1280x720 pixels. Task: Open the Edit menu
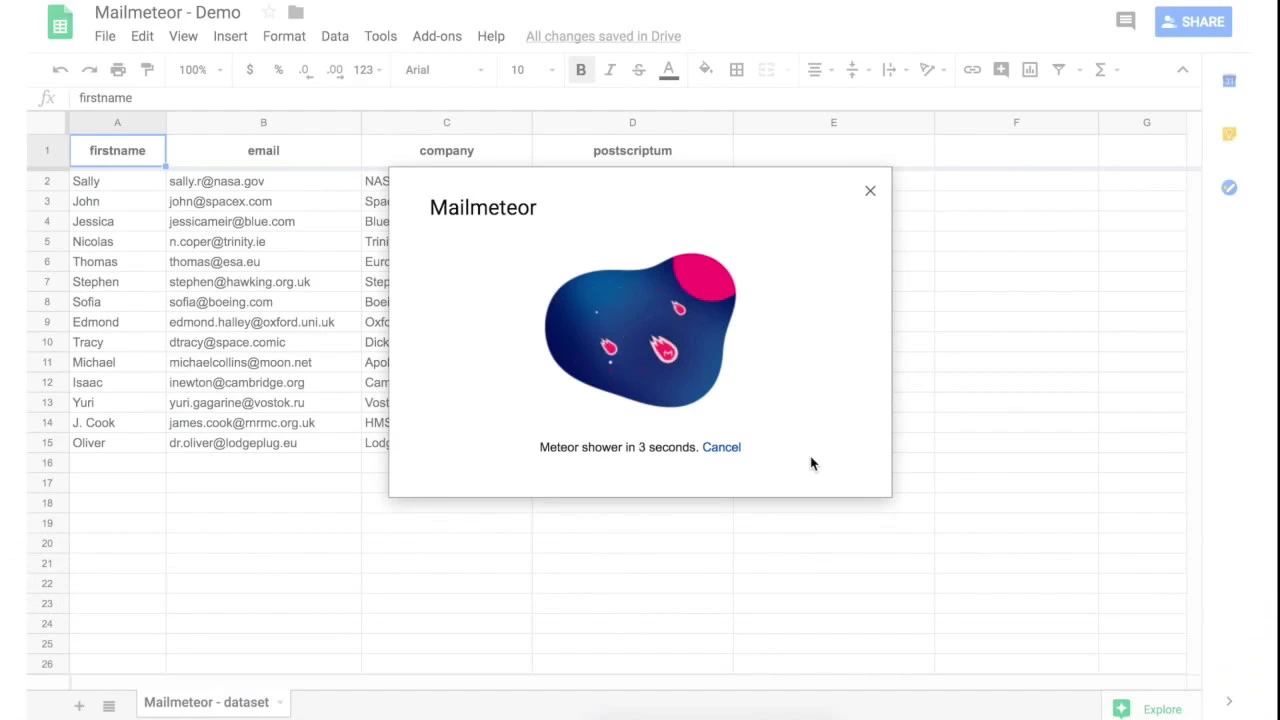coord(142,36)
